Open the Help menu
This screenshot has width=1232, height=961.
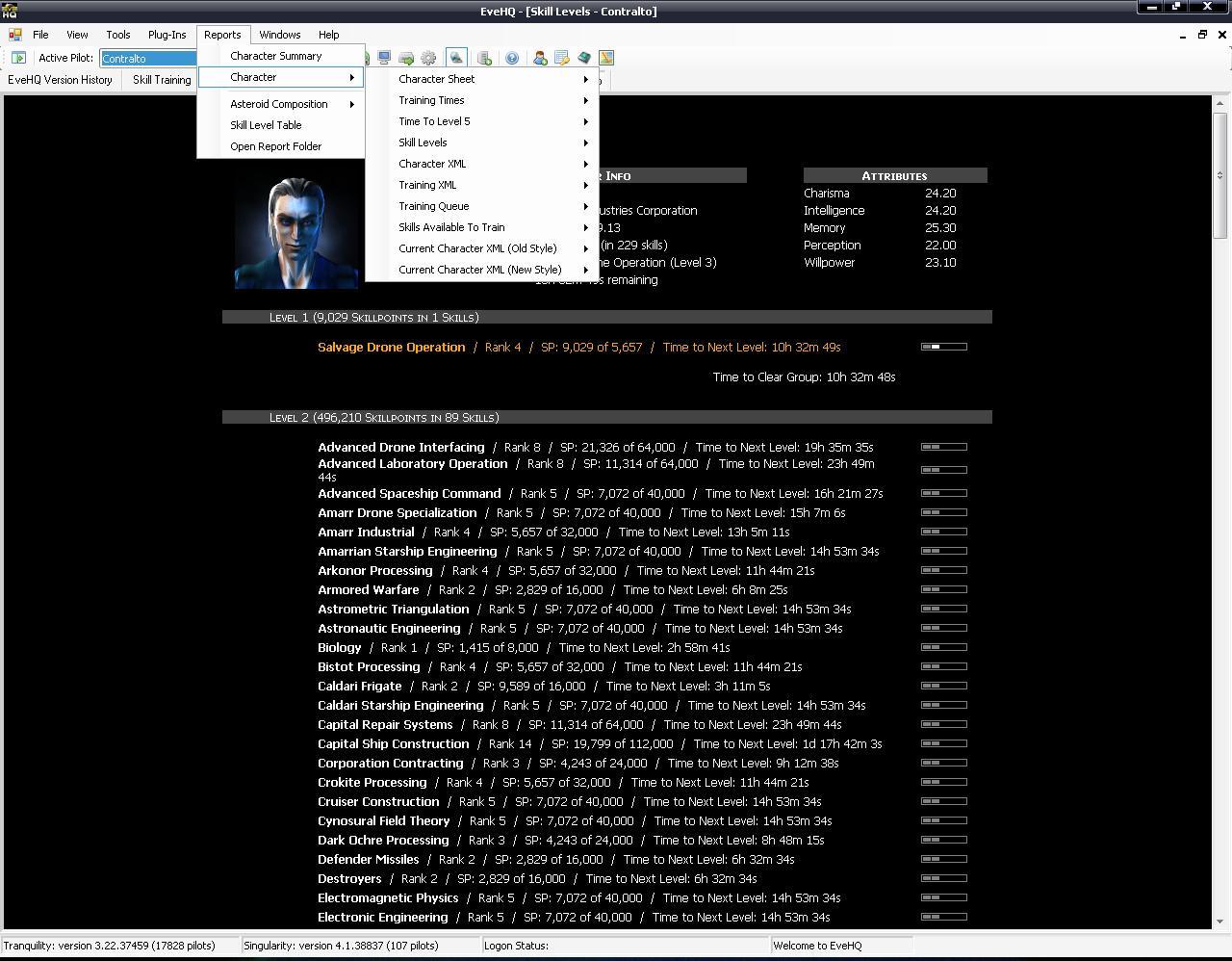329,35
